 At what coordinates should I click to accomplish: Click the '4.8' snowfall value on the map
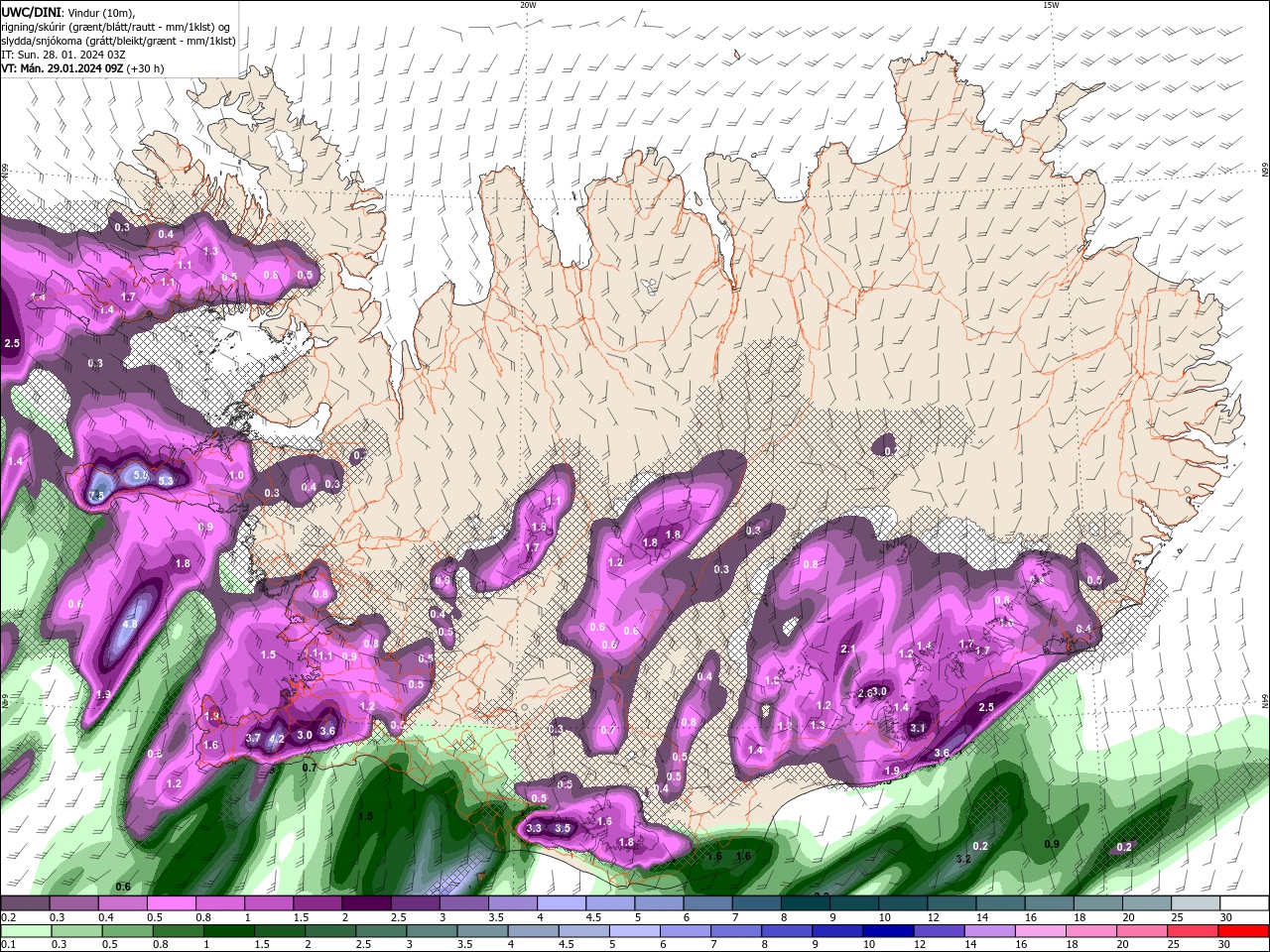130,625
